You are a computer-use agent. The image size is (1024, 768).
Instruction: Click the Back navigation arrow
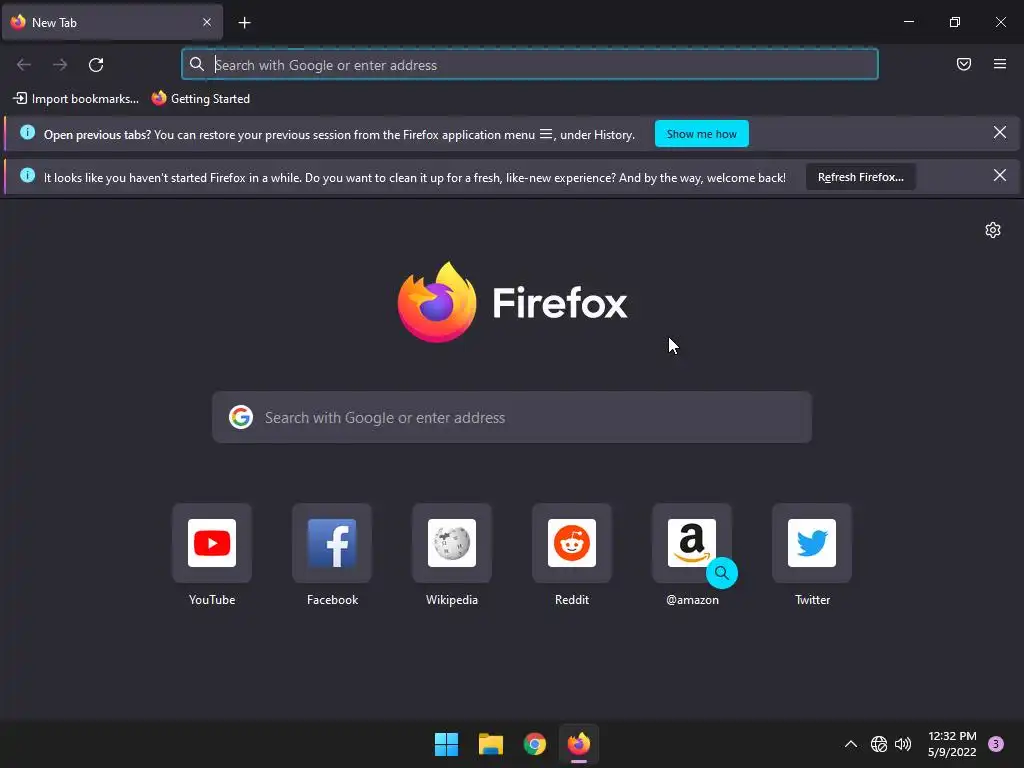tap(24, 65)
